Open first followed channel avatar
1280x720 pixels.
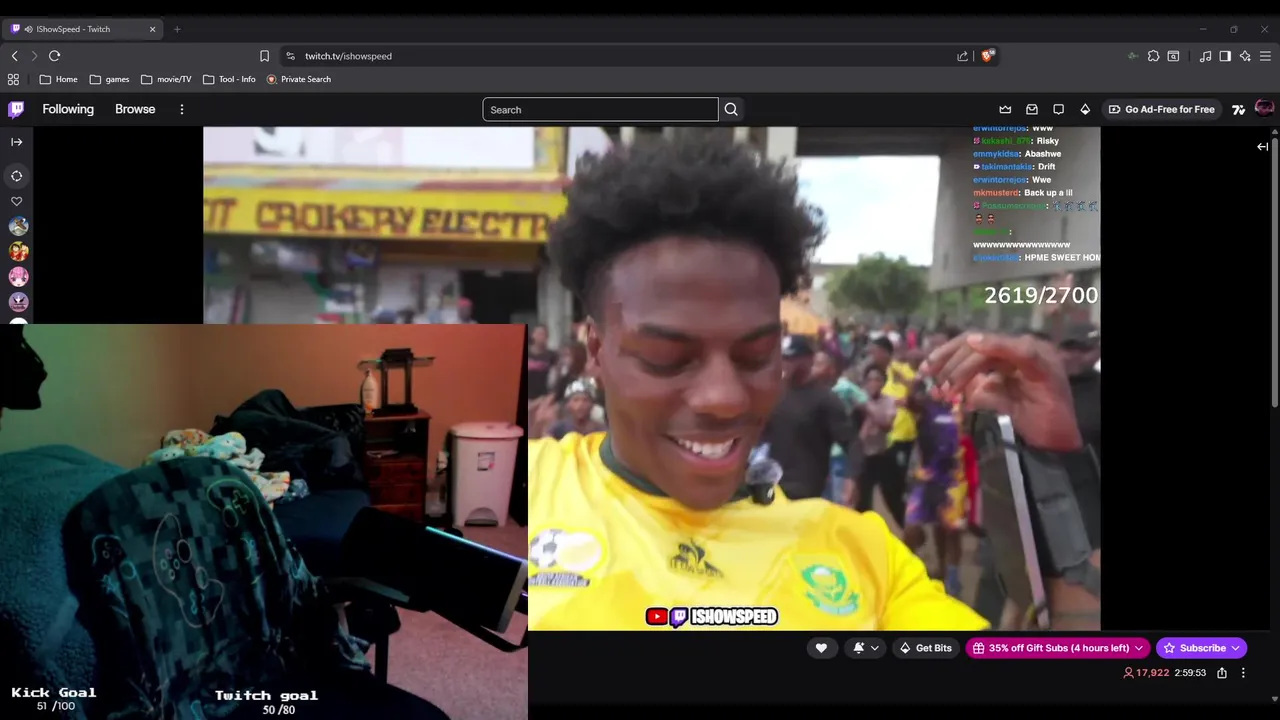[18, 227]
